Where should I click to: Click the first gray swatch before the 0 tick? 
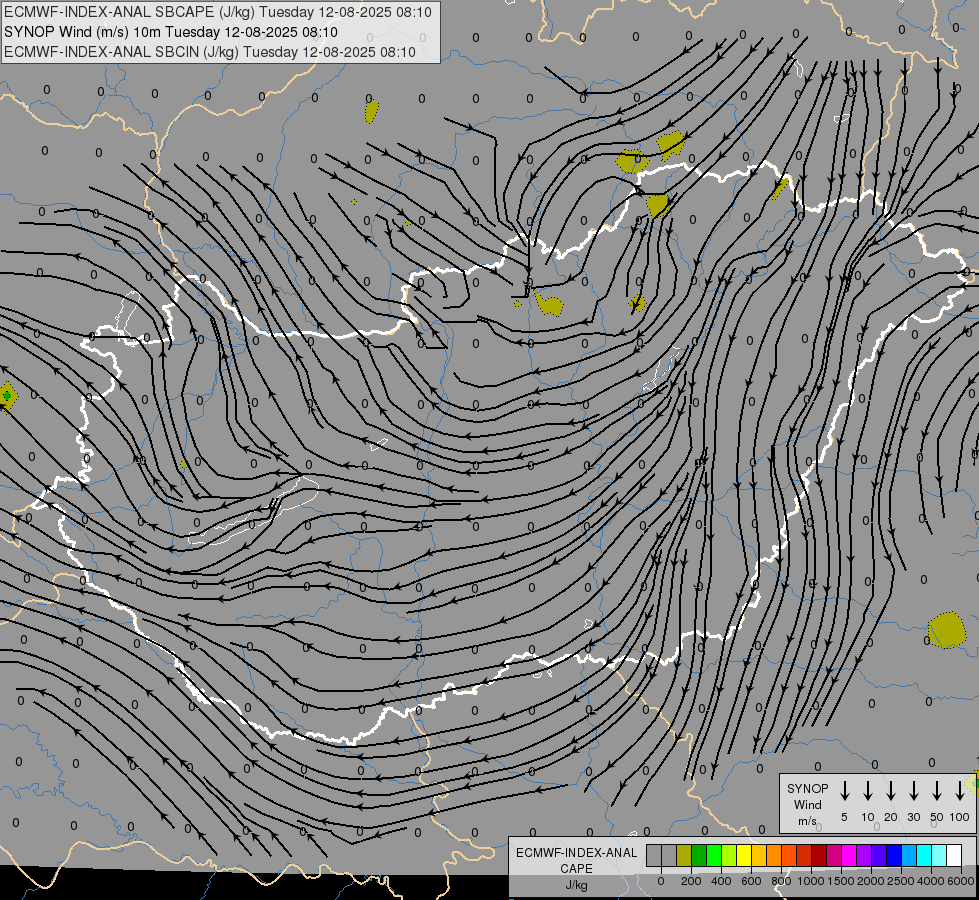654,855
